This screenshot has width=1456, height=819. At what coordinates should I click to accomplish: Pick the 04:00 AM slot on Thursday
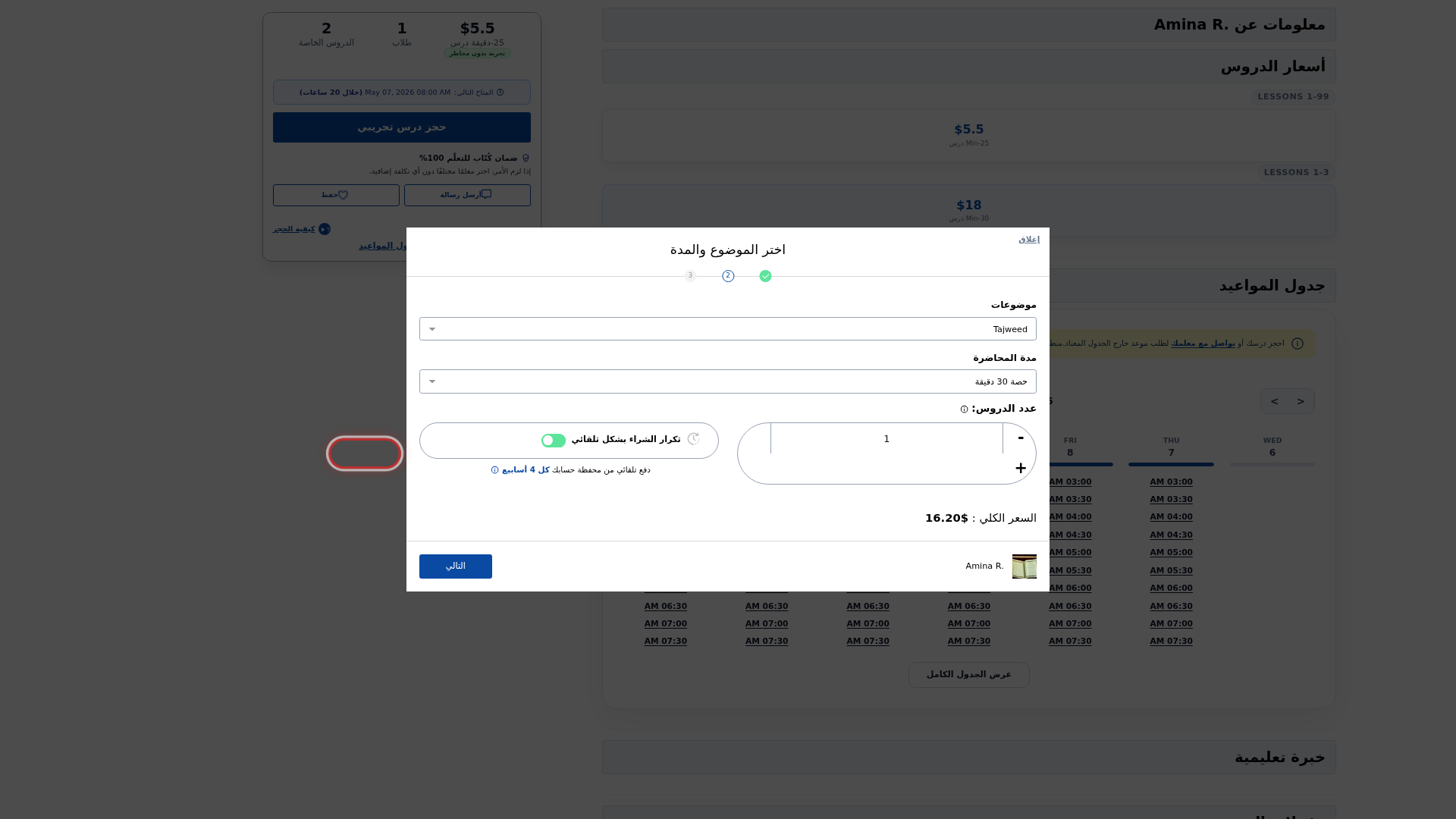click(1171, 517)
